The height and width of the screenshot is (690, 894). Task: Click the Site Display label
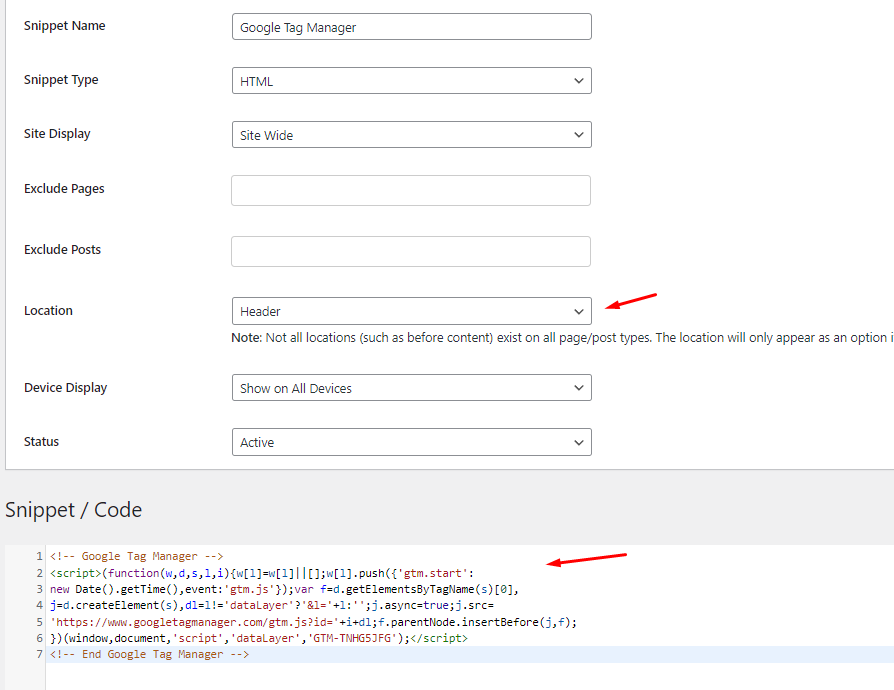57,133
